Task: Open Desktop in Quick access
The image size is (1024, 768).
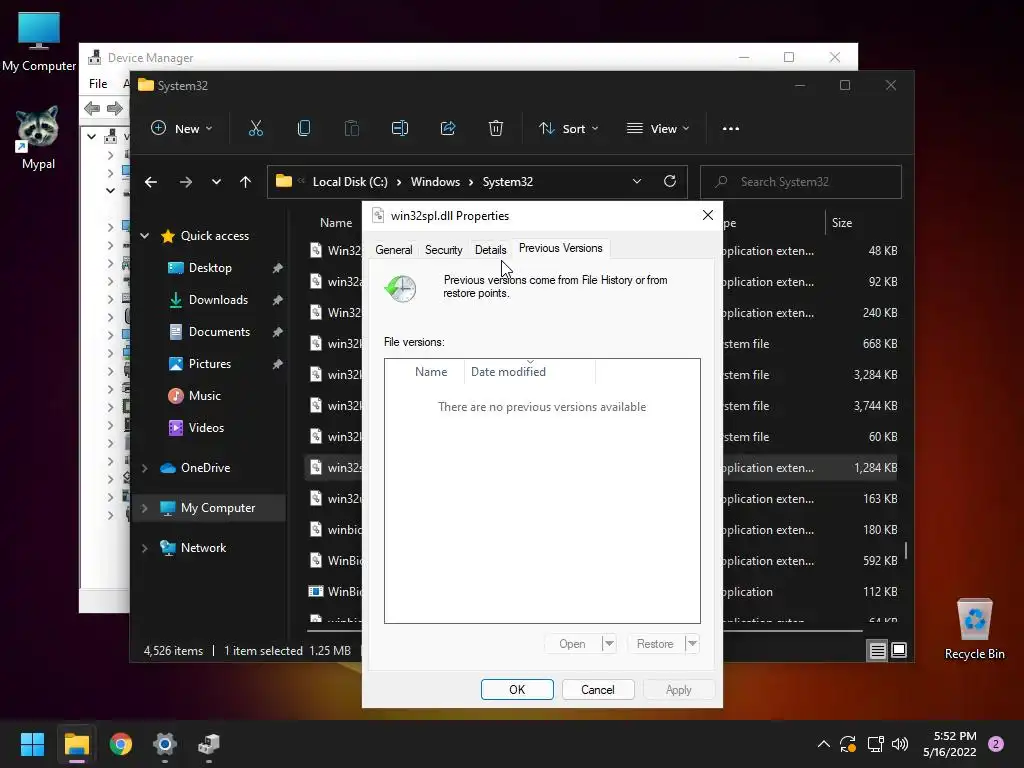Action: pos(210,268)
